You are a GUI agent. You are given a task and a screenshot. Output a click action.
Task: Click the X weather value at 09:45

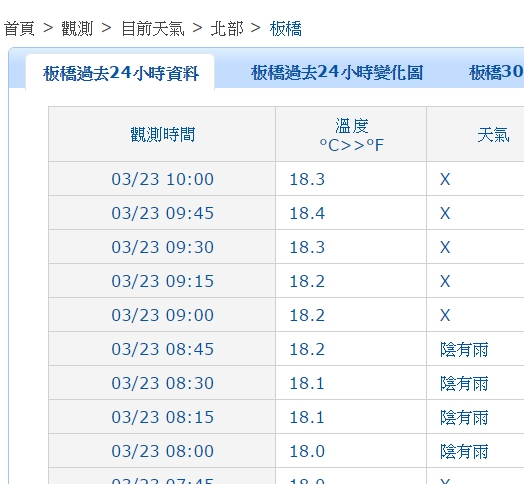pos(445,213)
